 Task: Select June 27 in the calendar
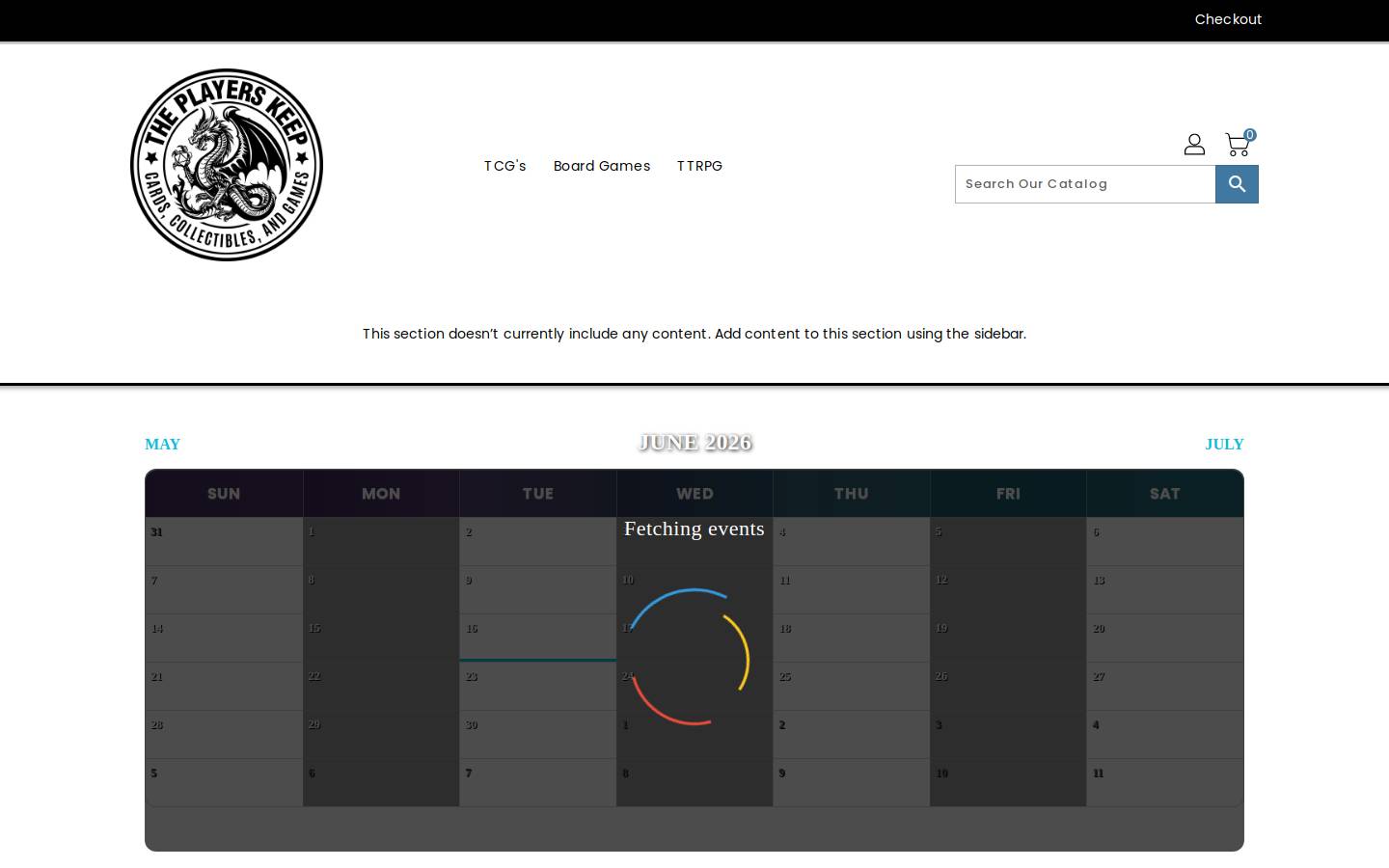(x=1165, y=686)
